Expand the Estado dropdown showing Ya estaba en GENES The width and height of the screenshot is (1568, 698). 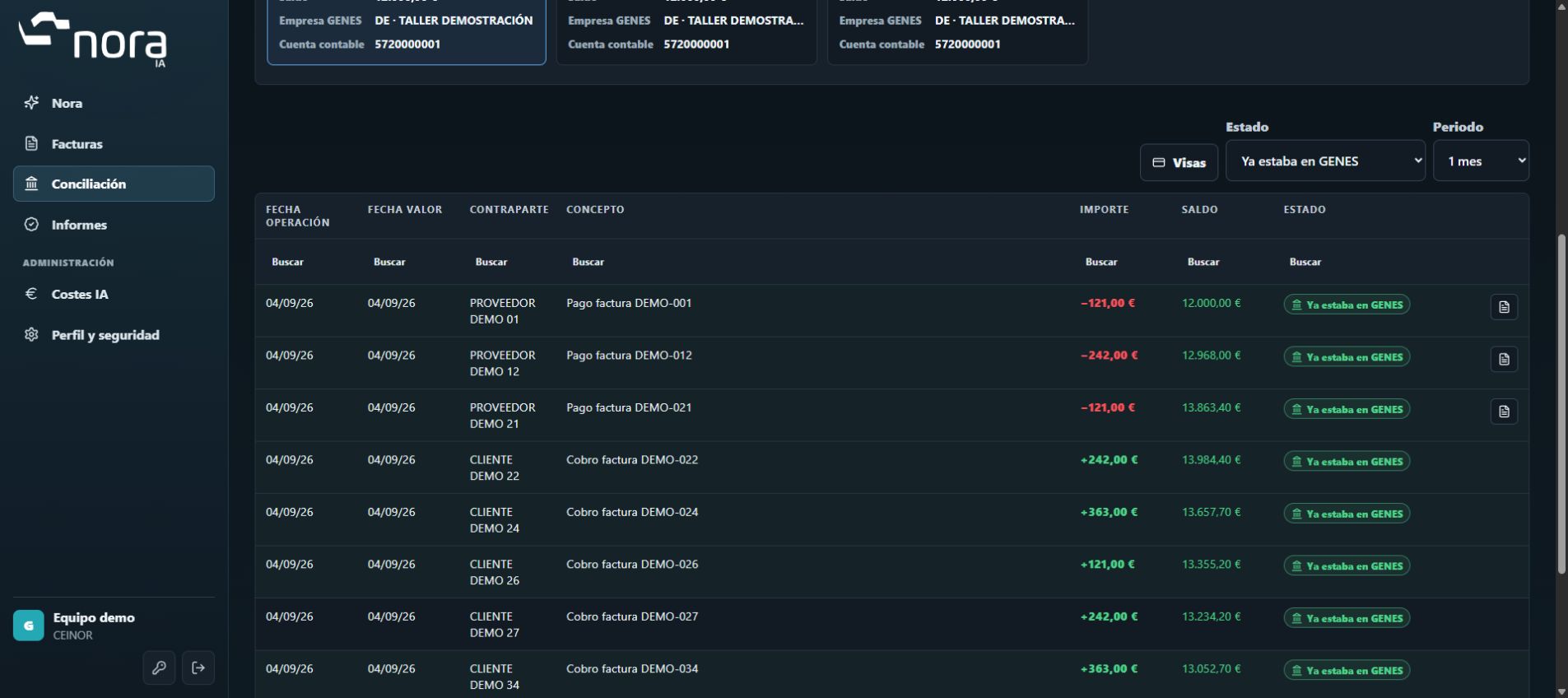pos(1325,161)
